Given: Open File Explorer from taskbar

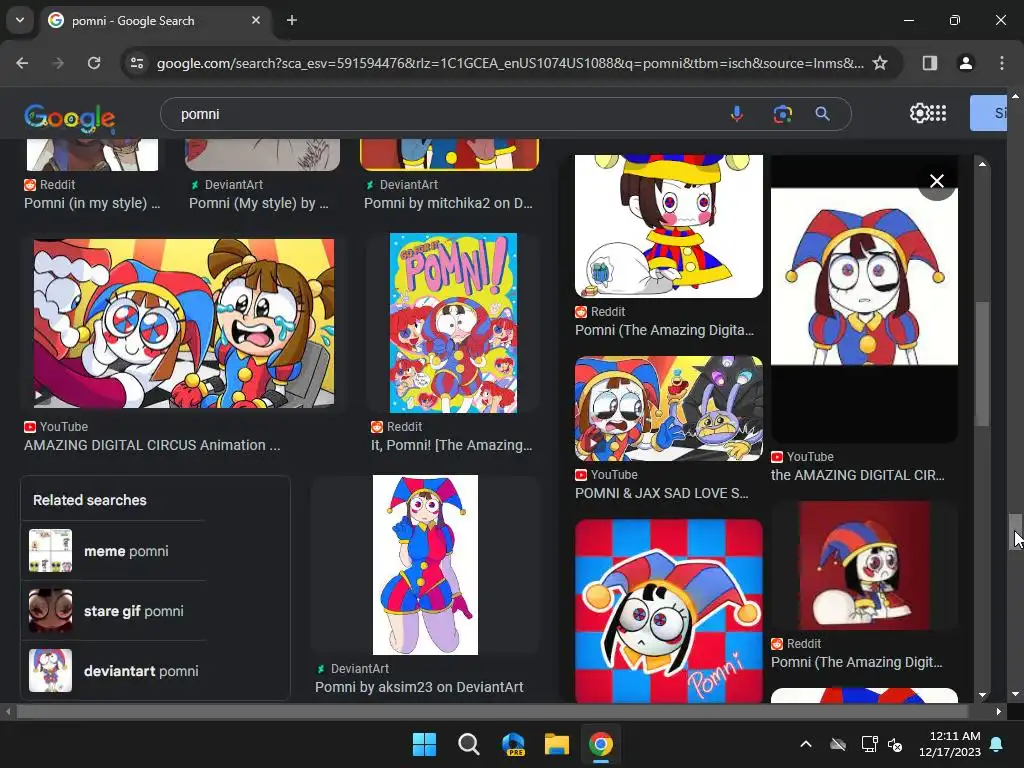Looking at the screenshot, I should (x=557, y=744).
